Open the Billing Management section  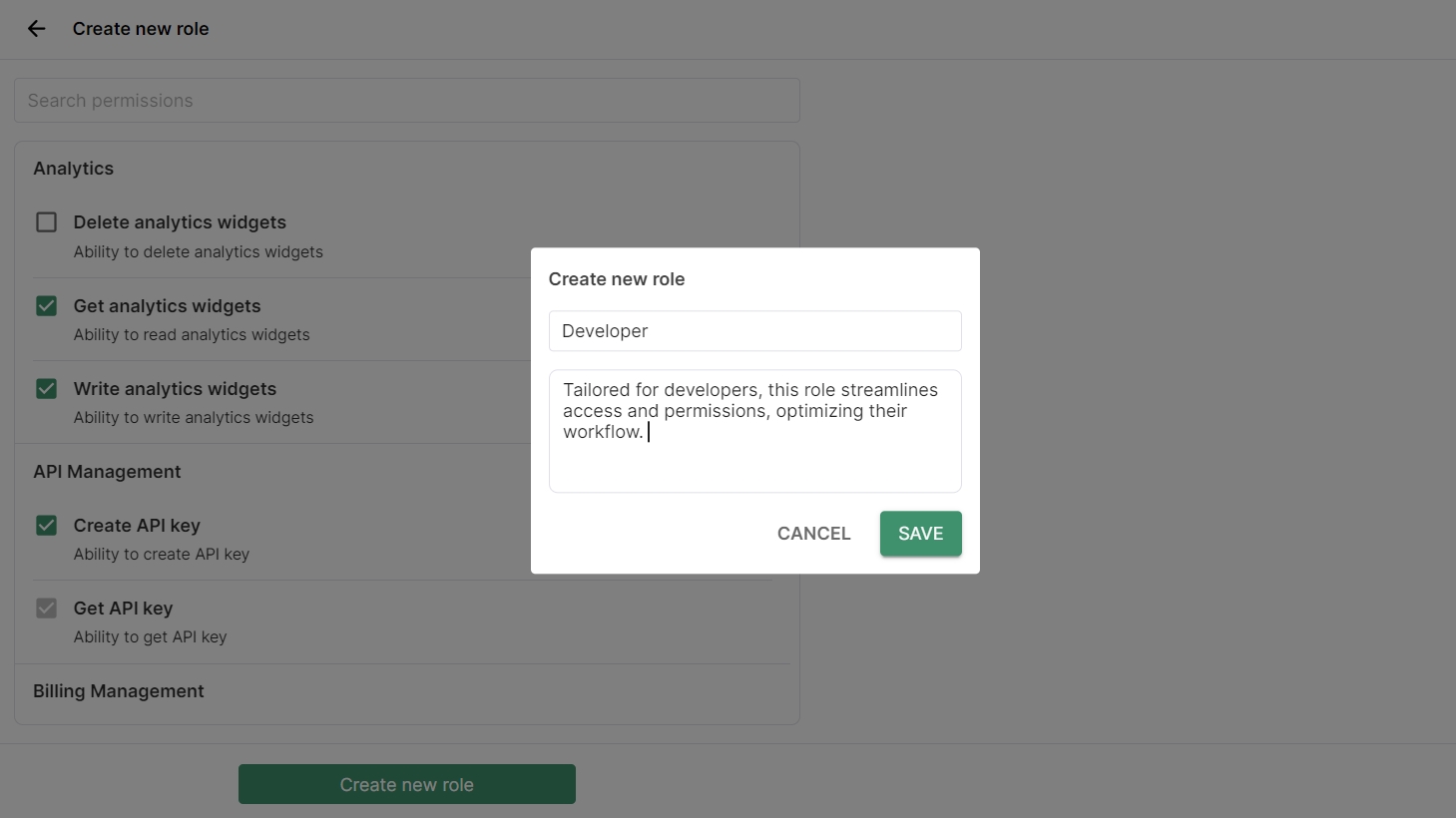coord(119,691)
